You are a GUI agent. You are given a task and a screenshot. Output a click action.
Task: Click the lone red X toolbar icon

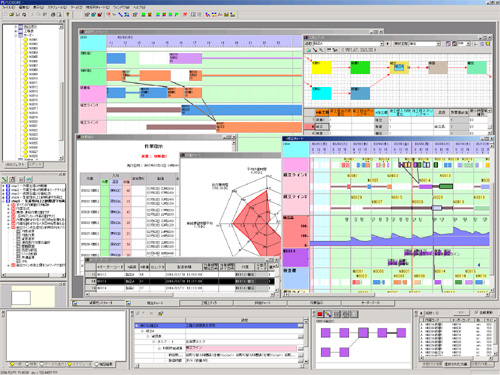pyautogui.click(x=185, y=15)
